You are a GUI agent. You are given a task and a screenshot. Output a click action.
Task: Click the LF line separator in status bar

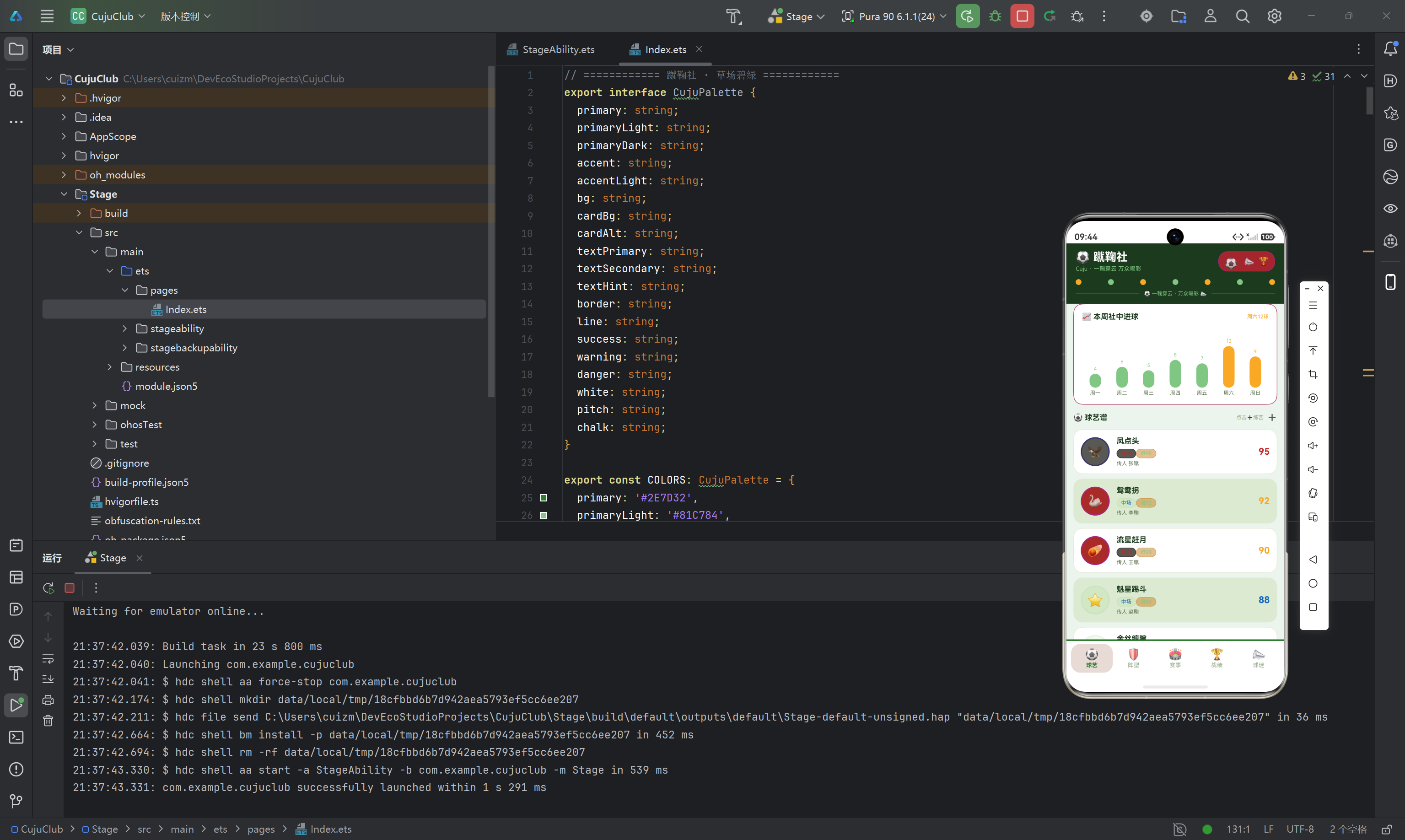[1269, 829]
